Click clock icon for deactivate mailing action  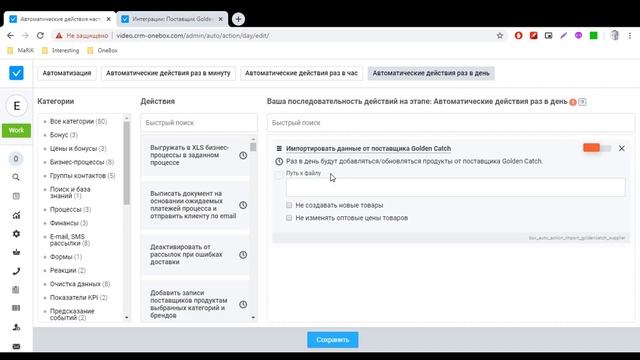pos(243,255)
